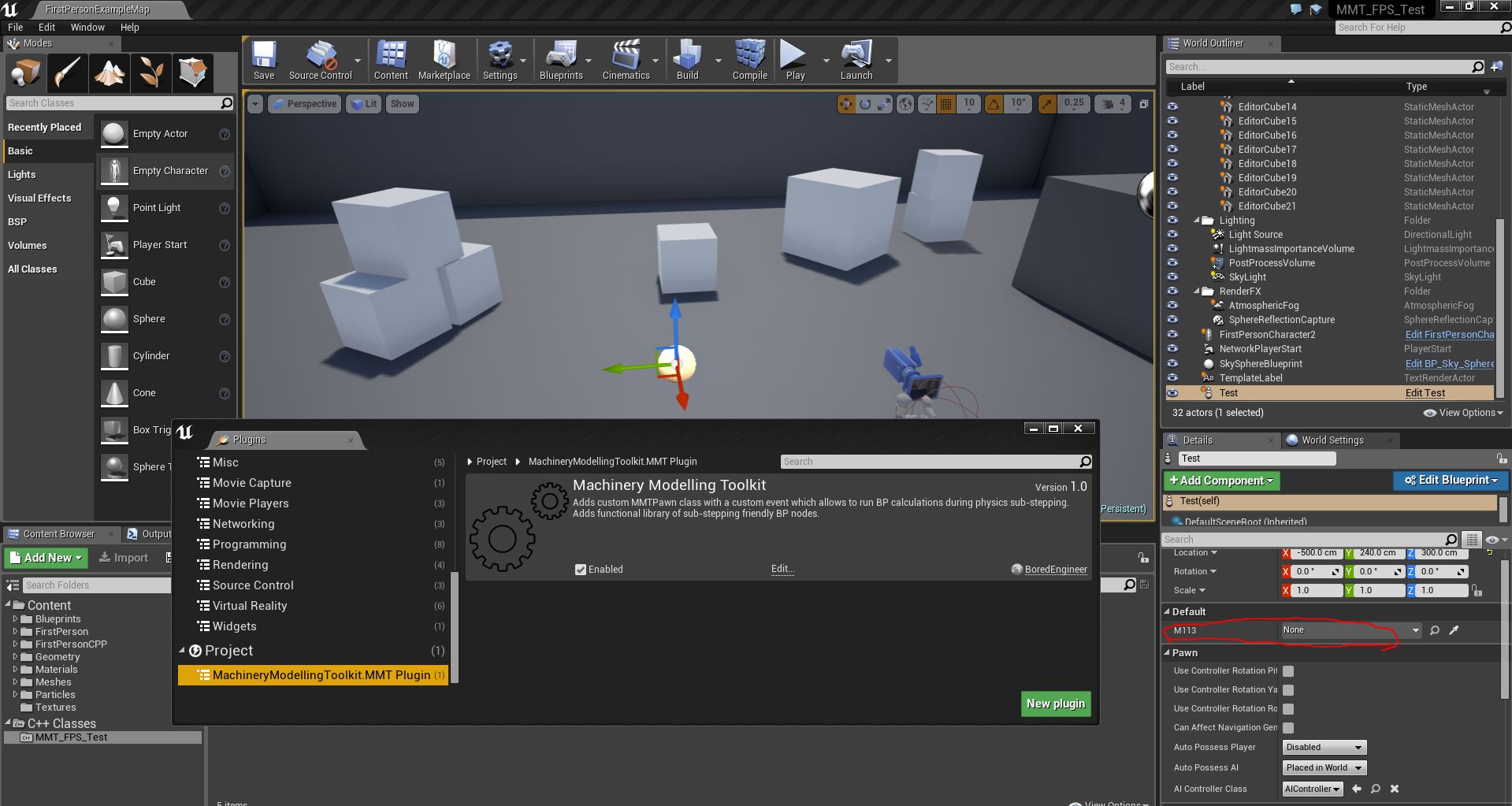
Task: Collapse the Pawn section in Details
Action: [1167, 653]
